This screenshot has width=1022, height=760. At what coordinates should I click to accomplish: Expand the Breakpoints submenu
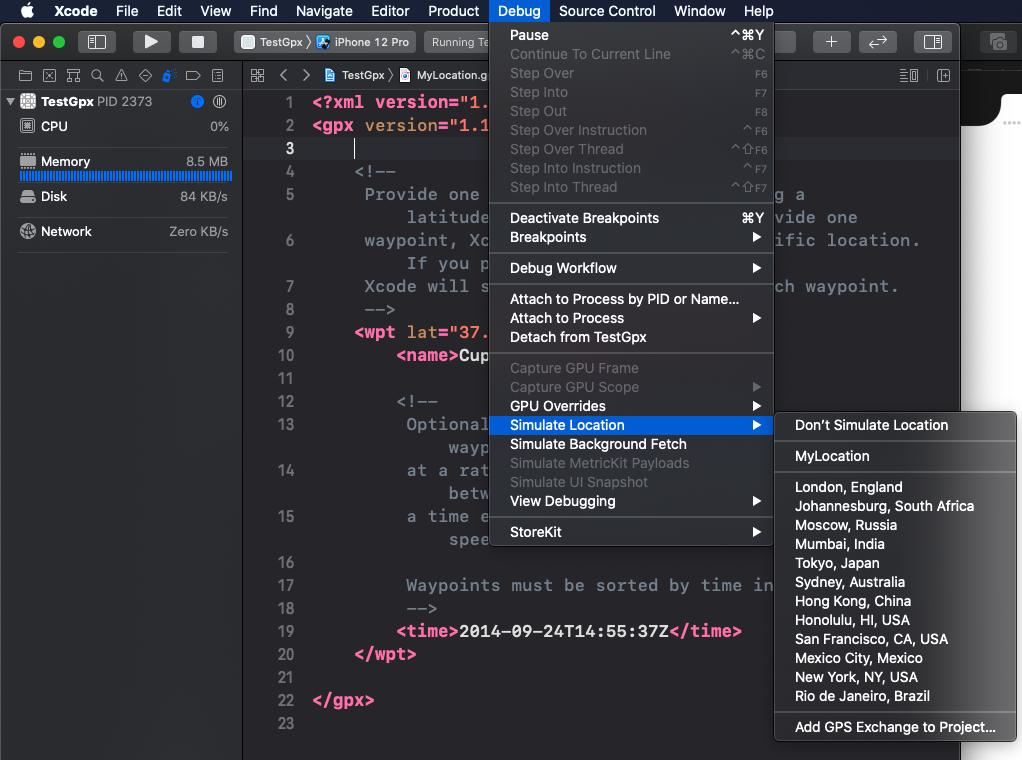pos(631,237)
